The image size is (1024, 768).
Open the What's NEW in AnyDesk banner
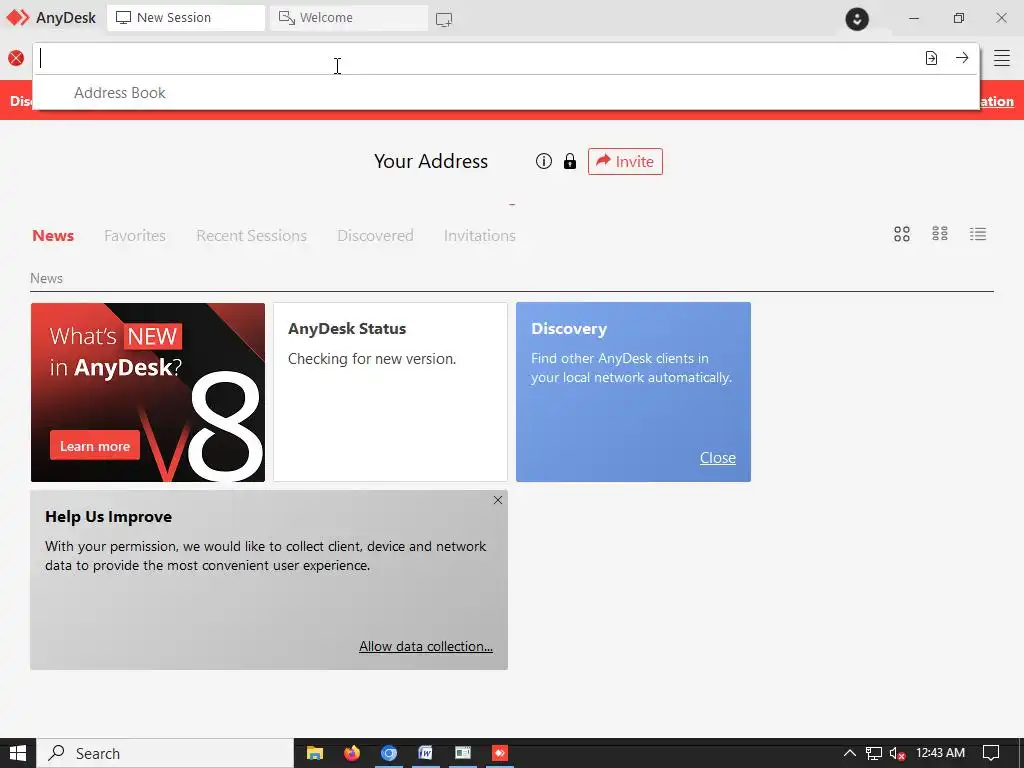point(148,392)
